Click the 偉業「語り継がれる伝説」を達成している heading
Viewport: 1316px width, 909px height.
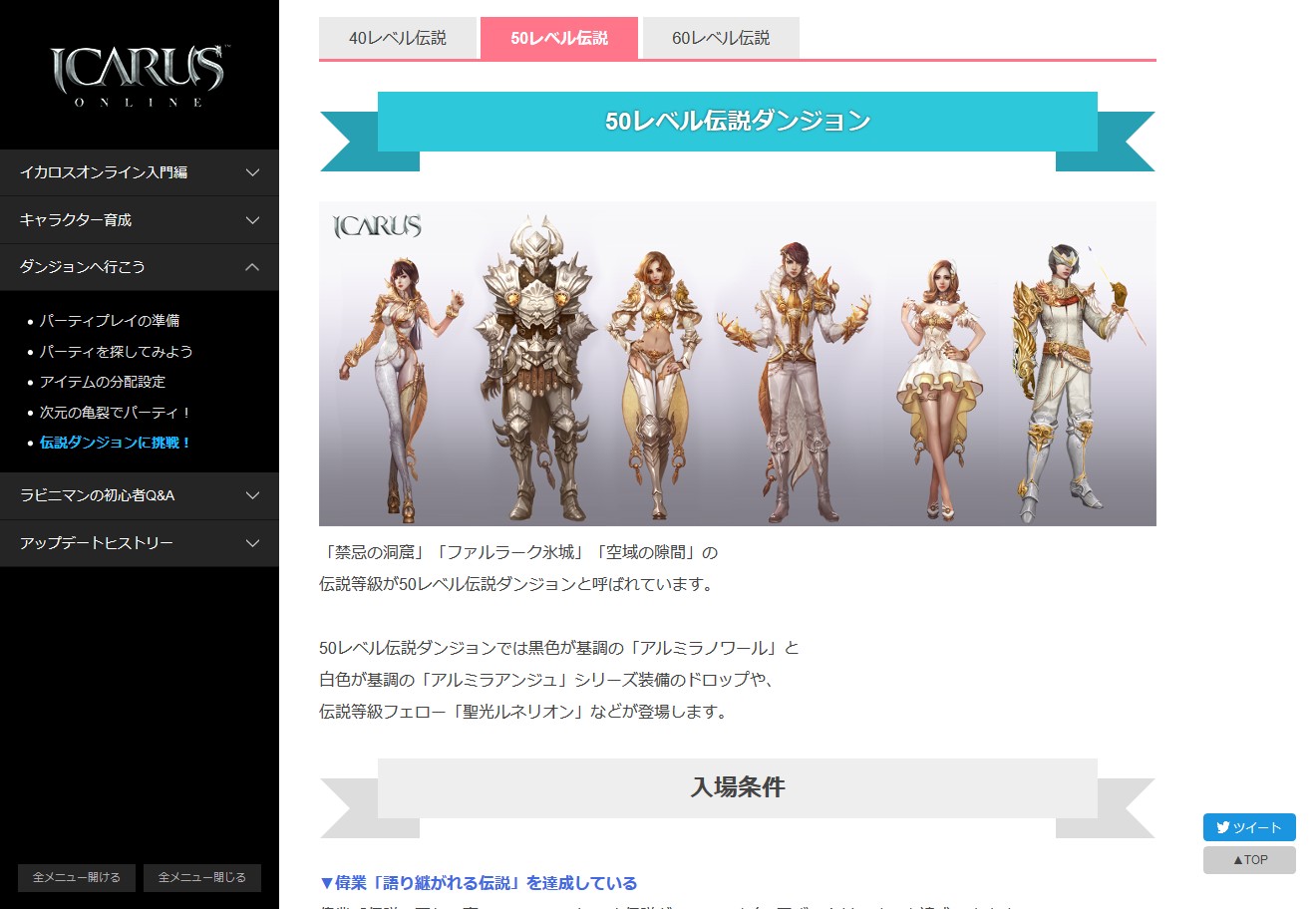click(x=479, y=883)
